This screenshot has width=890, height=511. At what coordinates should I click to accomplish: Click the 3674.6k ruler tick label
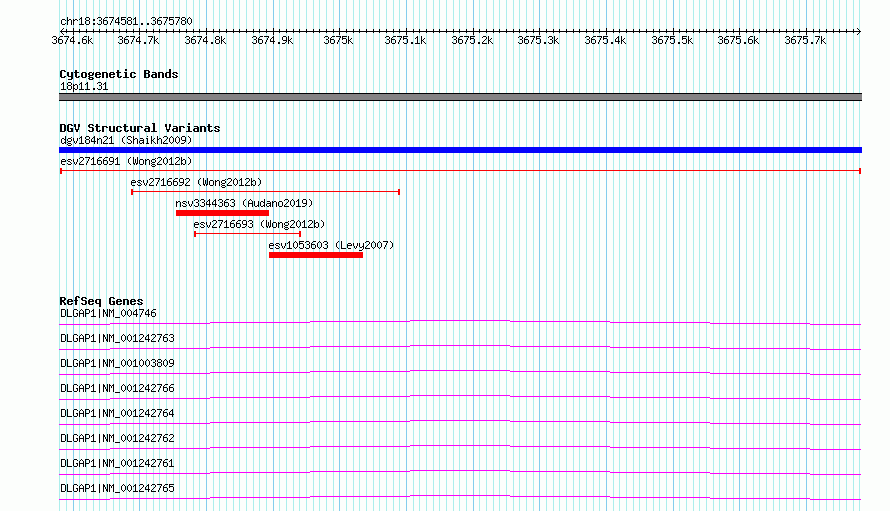point(72,40)
